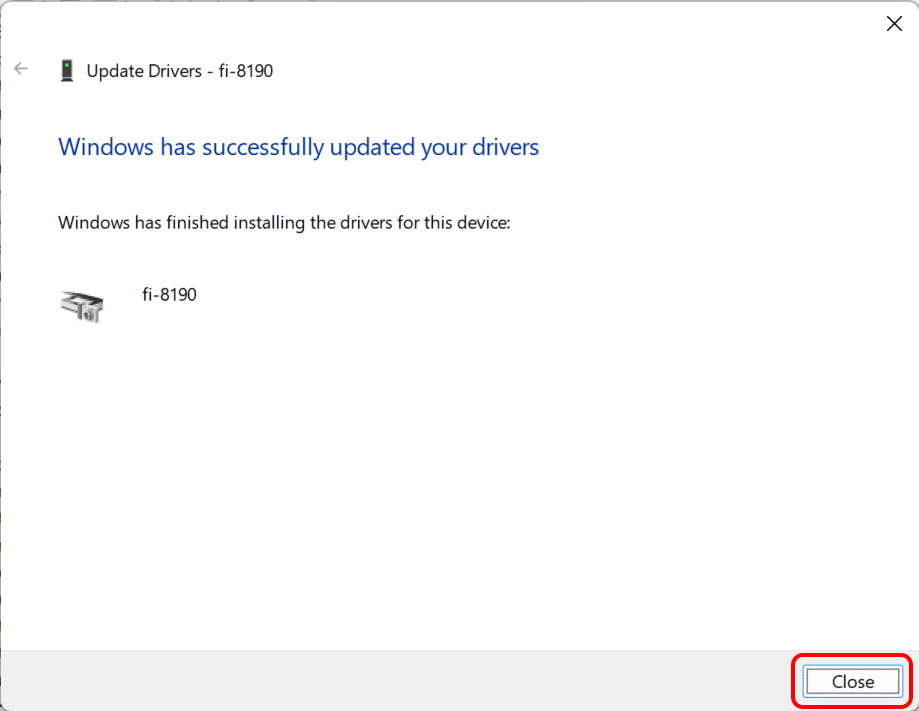Image resolution: width=919 pixels, height=711 pixels.
Task: Click the "Windows has successfully updated your drivers" heading
Action: point(298,147)
